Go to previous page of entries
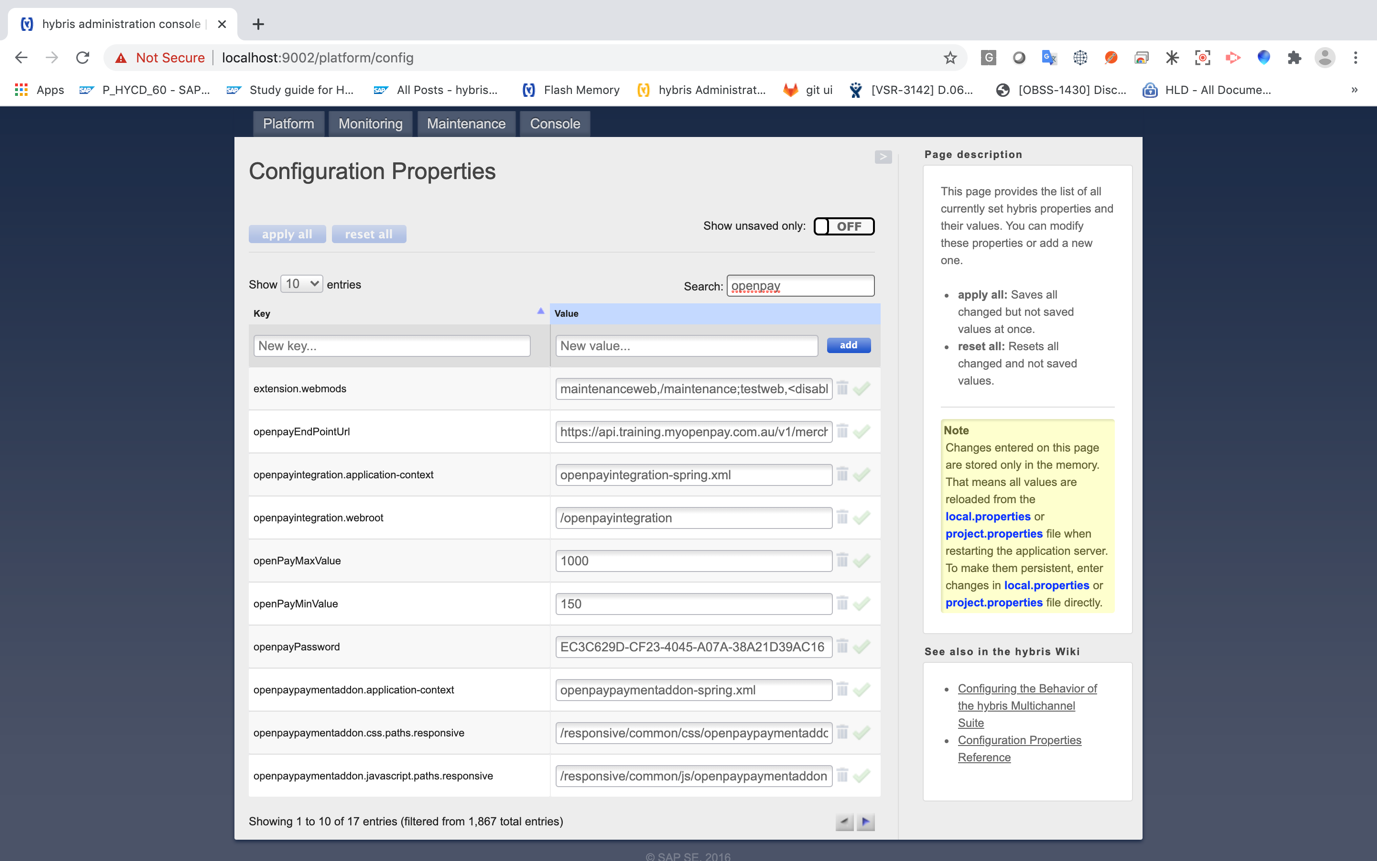This screenshot has width=1377, height=861. click(x=844, y=822)
